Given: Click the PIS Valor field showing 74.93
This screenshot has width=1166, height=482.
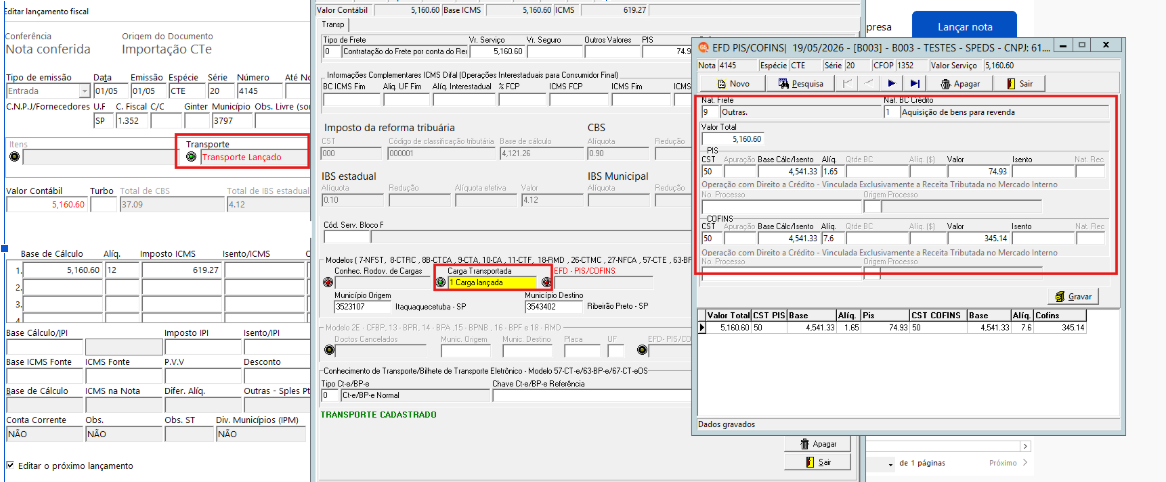Looking at the screenshot, I should pyautogui.click(x=977, y=171).
